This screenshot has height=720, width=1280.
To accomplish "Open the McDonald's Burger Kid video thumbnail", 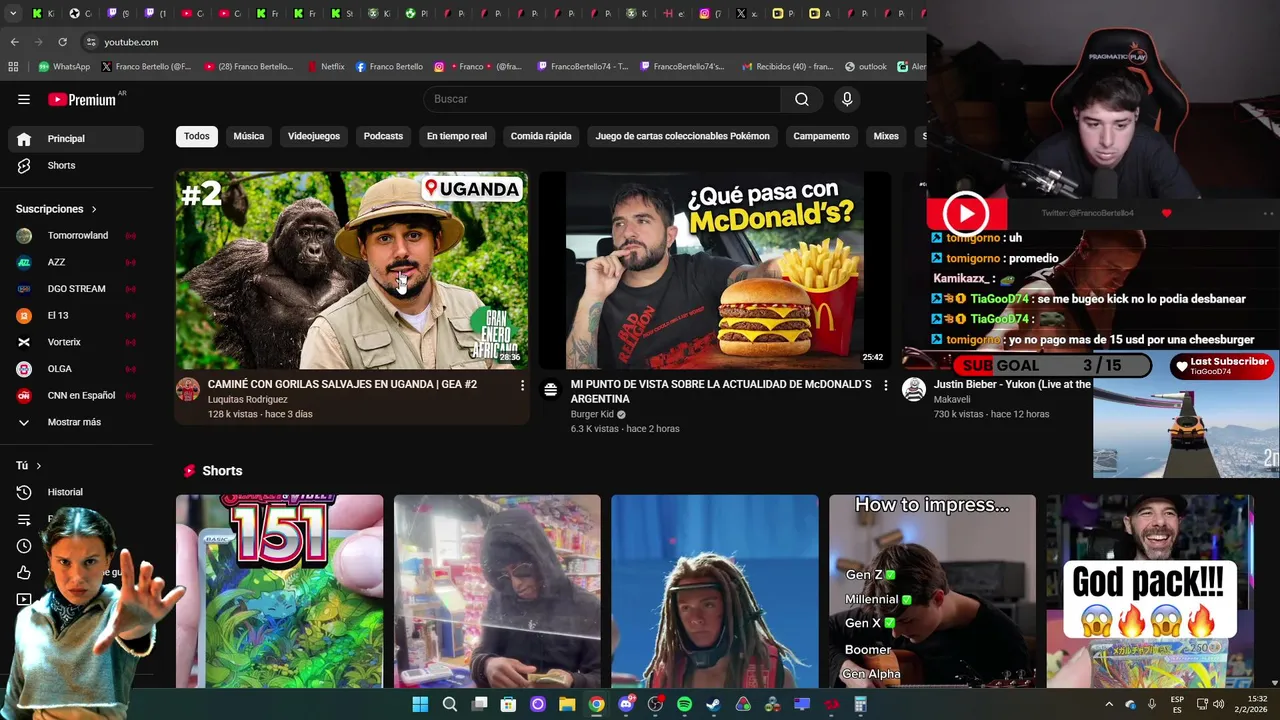I will click(x=714, y=270).
